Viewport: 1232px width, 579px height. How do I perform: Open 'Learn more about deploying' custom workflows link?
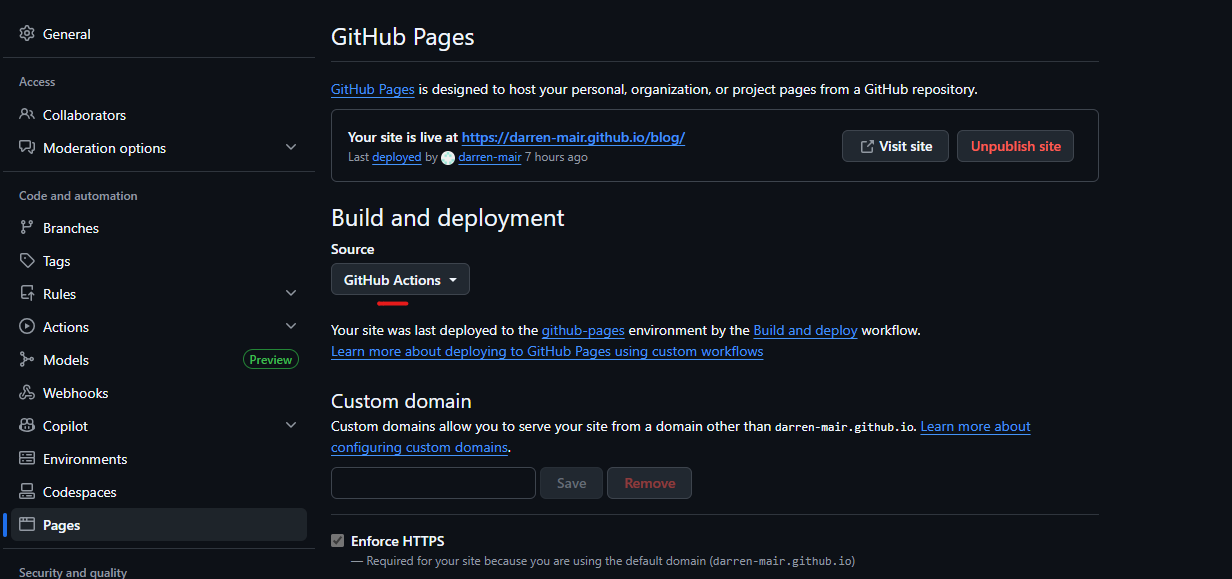click(547, 352)
